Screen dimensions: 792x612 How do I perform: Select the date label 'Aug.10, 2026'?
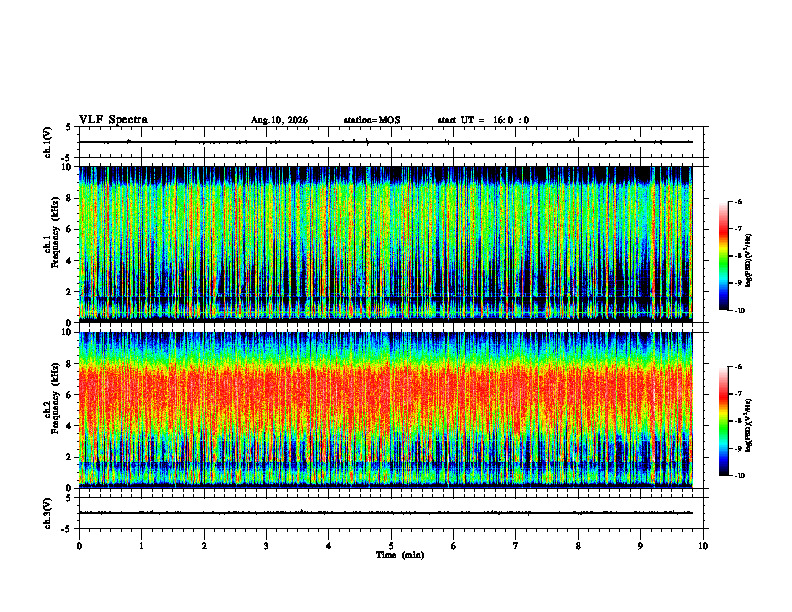pyautogui.click(x=279, y=120)
